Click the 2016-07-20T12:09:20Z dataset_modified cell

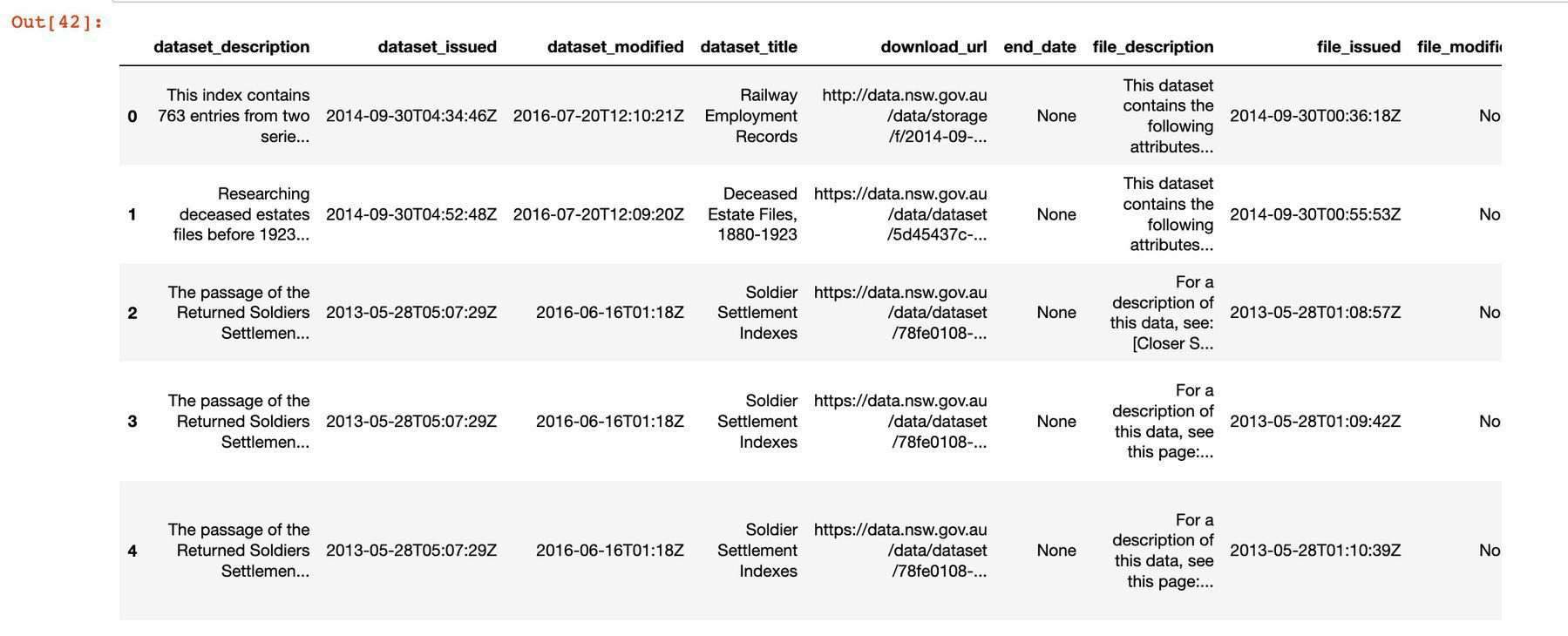point(599,214)
